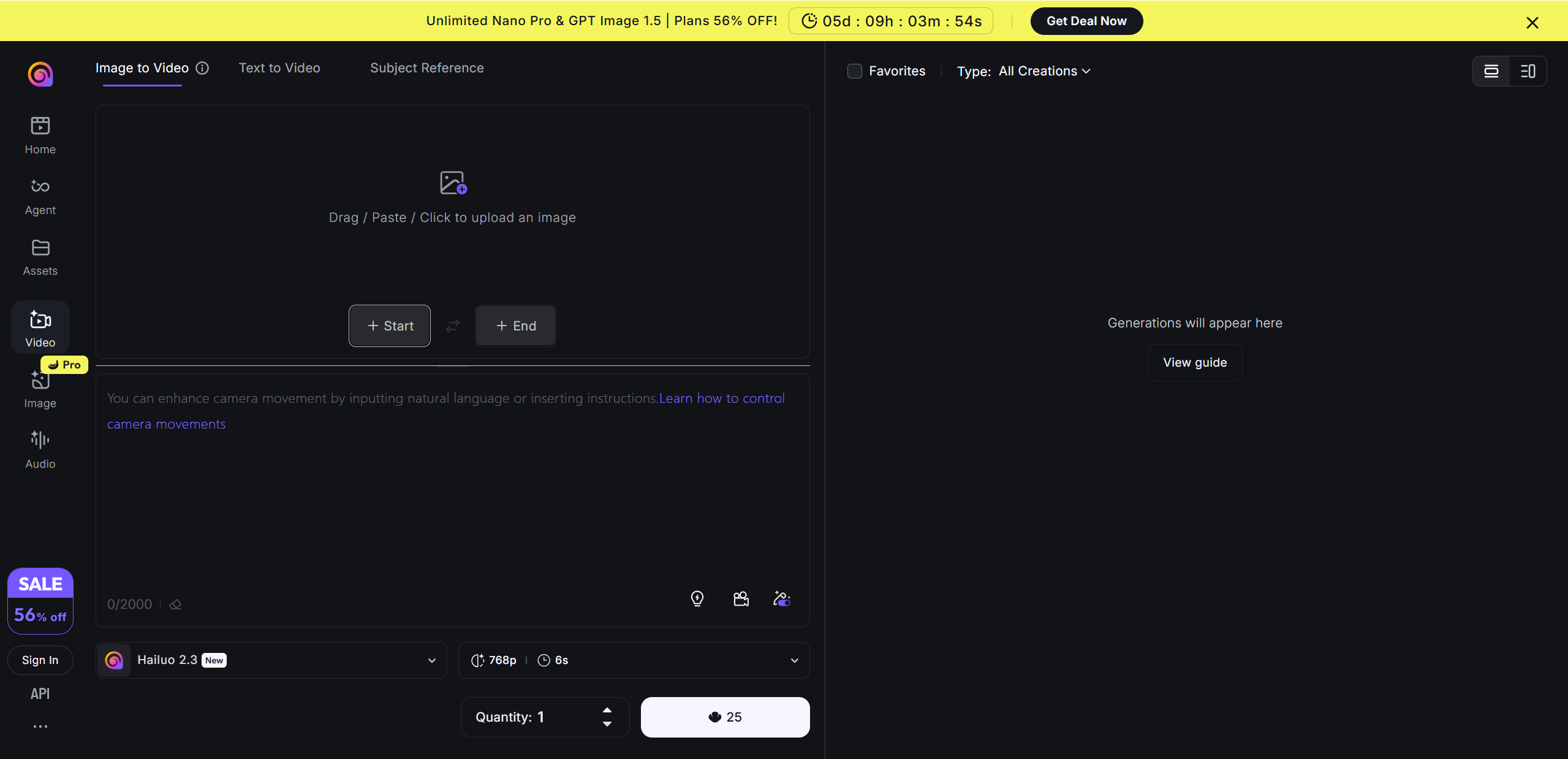Open camera movement presets via the camera icon
Viewport: 1568px width, 759px height.
click(740, 599)
